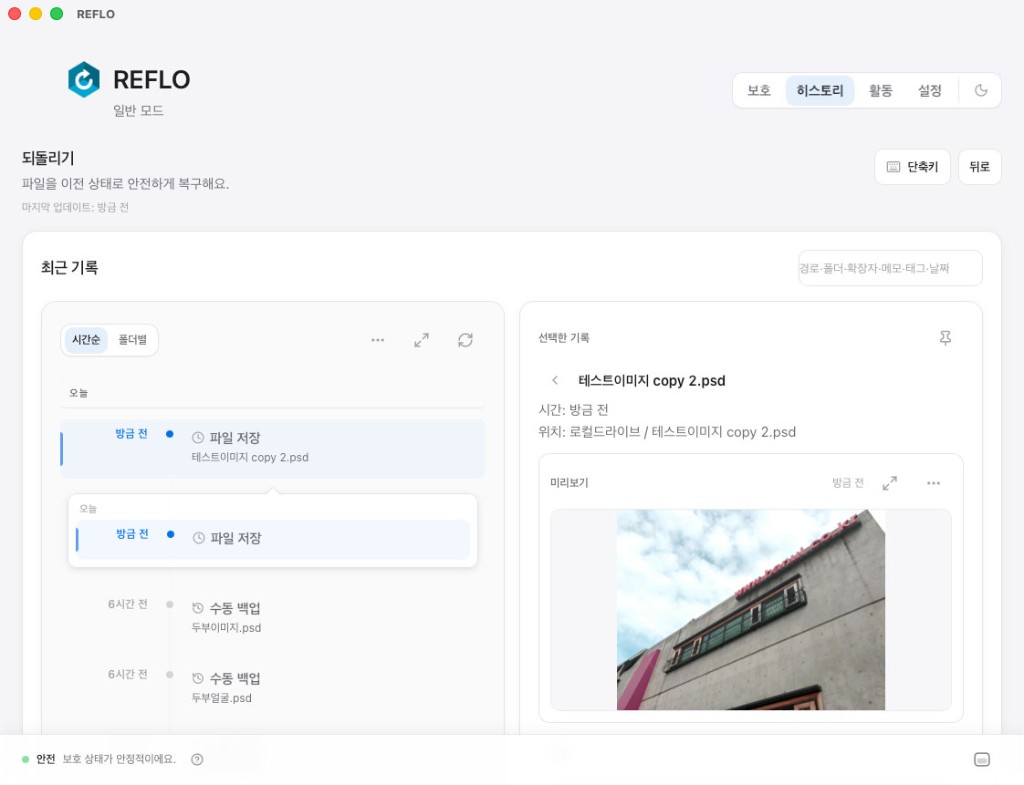
Task: Click the 테스트이미지 copy 2.psd title text
Action: [652, 381]
